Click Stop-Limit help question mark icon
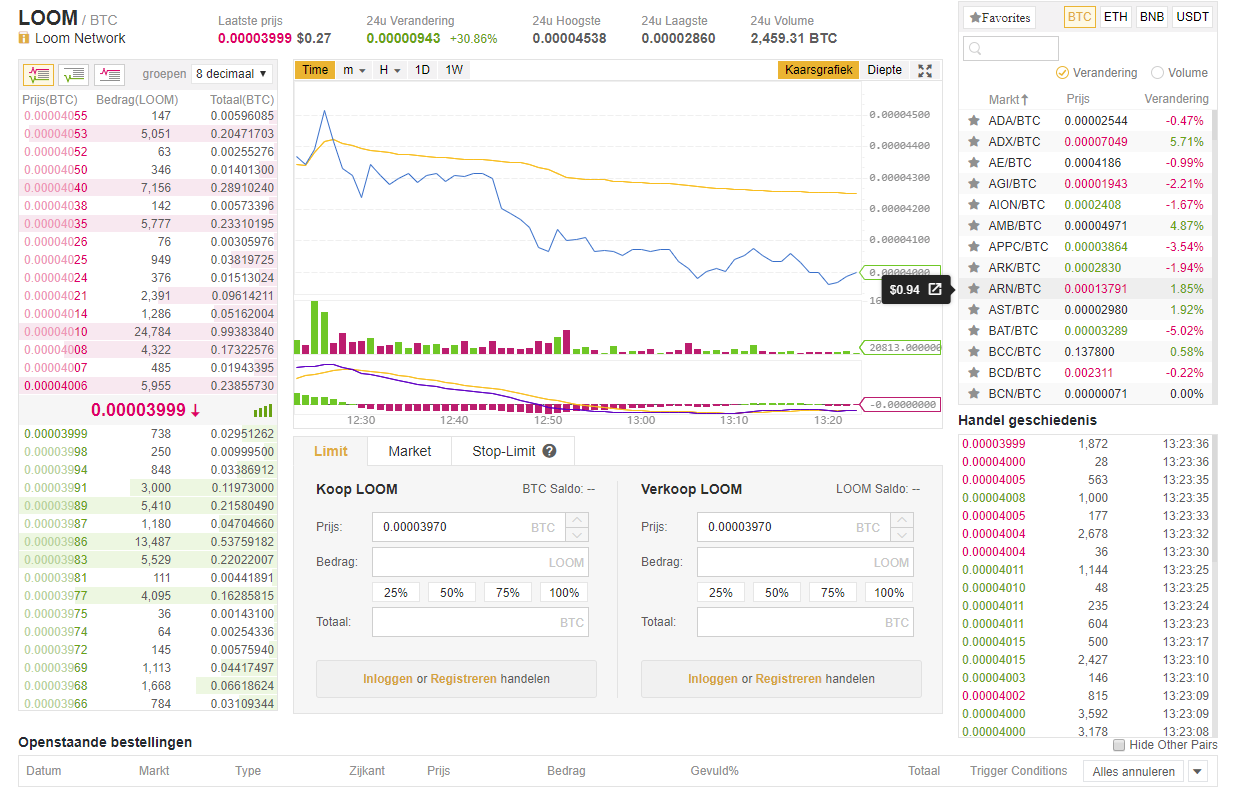1233x799 pixels. coord(550,451)
